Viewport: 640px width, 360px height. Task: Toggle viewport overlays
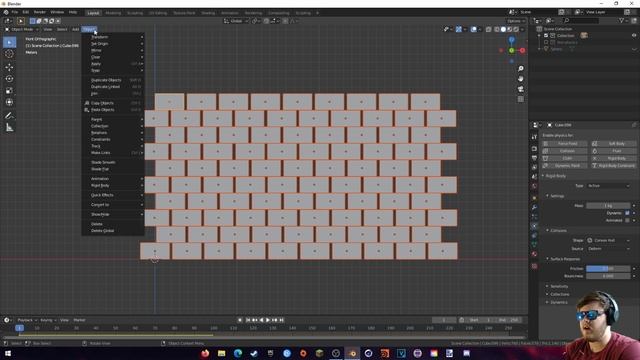473,29
